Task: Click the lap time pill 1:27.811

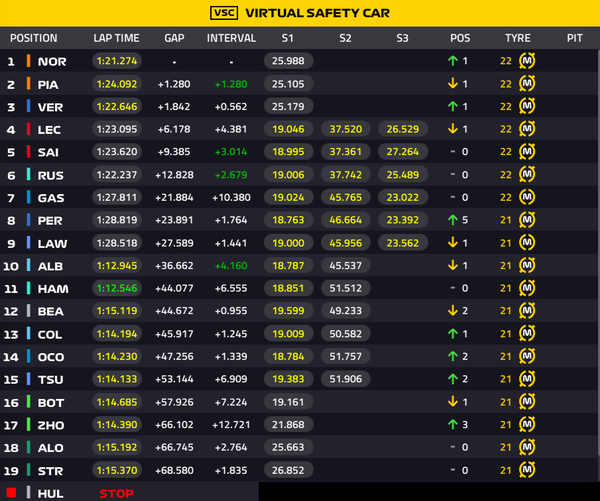Action: (x=117, y=197)
